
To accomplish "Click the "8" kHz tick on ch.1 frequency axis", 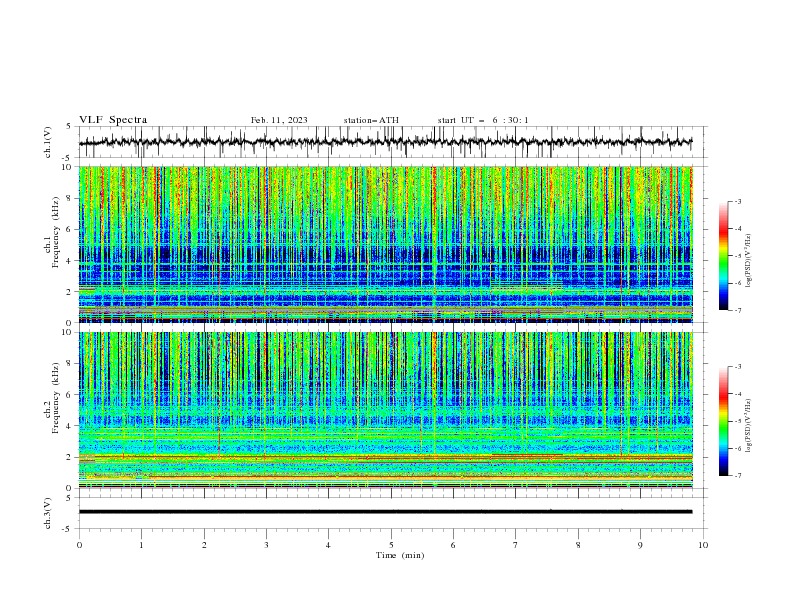I will [x=71, y=198].
